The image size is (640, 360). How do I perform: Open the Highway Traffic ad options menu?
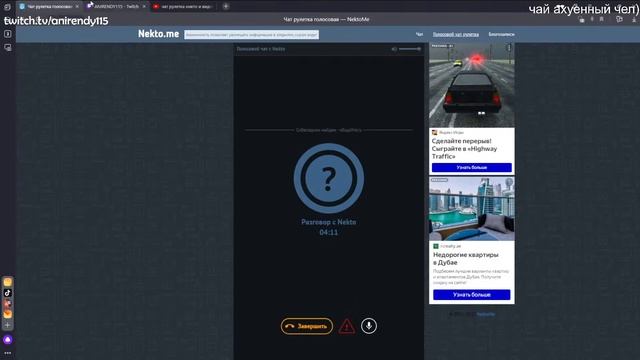pyautogui.click(x=509, y=48)
